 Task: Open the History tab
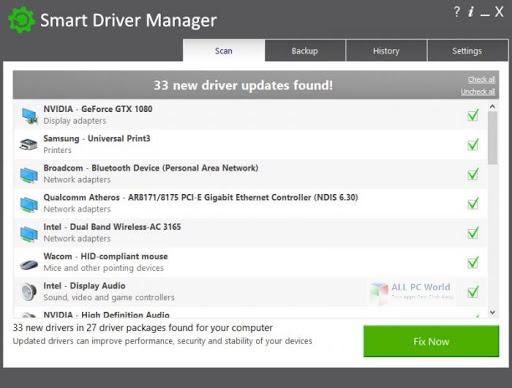(x=386, y=51)
